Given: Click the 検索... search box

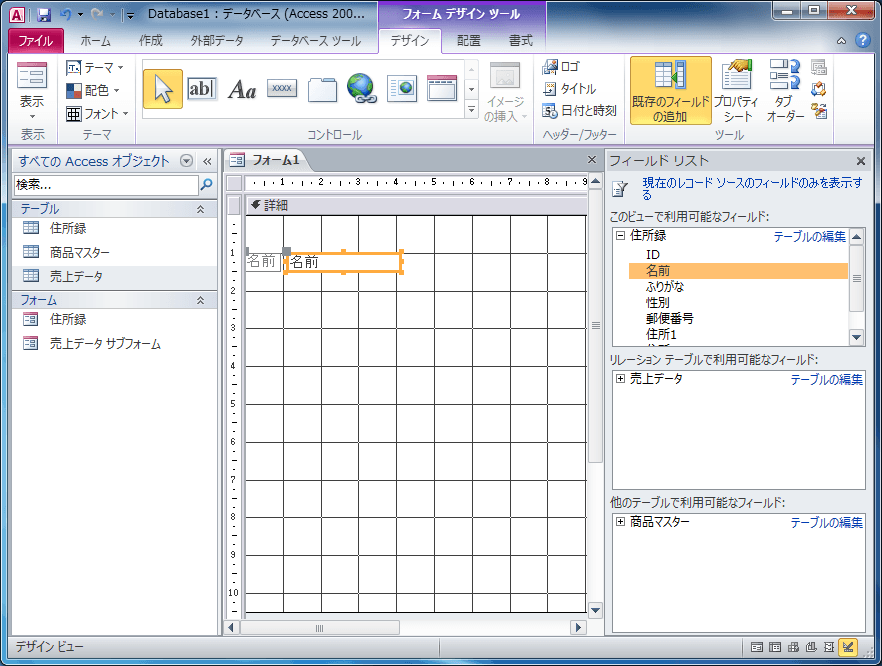Looking at the screenshot, I should (106, 184).
